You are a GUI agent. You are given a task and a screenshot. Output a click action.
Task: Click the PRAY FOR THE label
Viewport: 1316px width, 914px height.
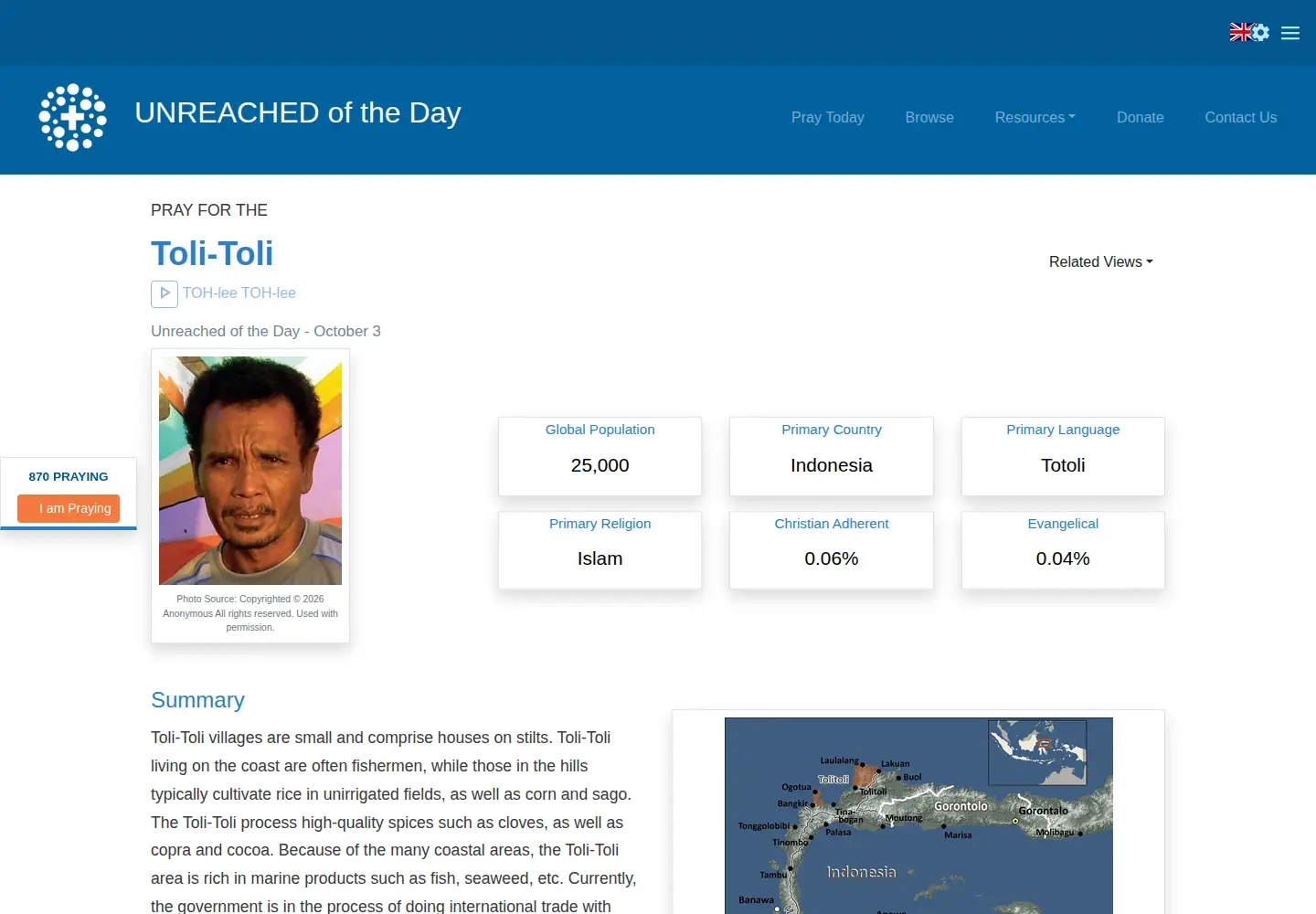tap(209, 210)
